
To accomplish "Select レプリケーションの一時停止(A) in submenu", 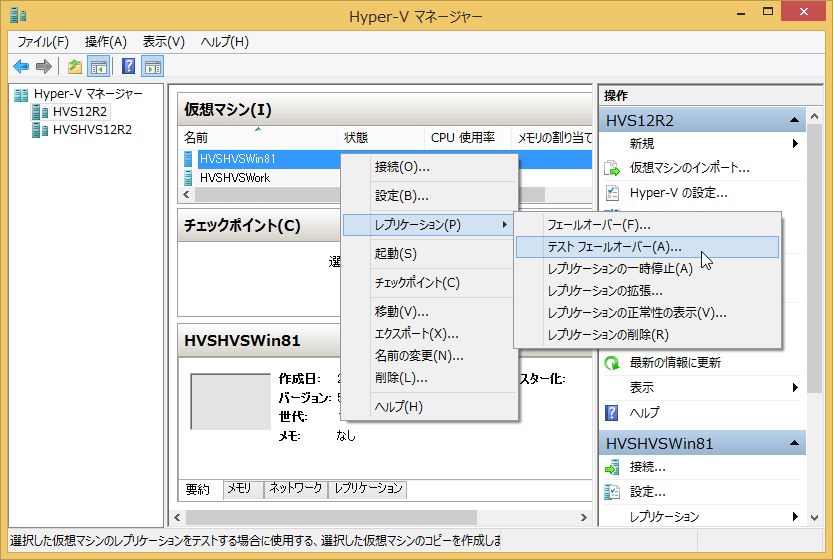I will [x=648, y=269].
